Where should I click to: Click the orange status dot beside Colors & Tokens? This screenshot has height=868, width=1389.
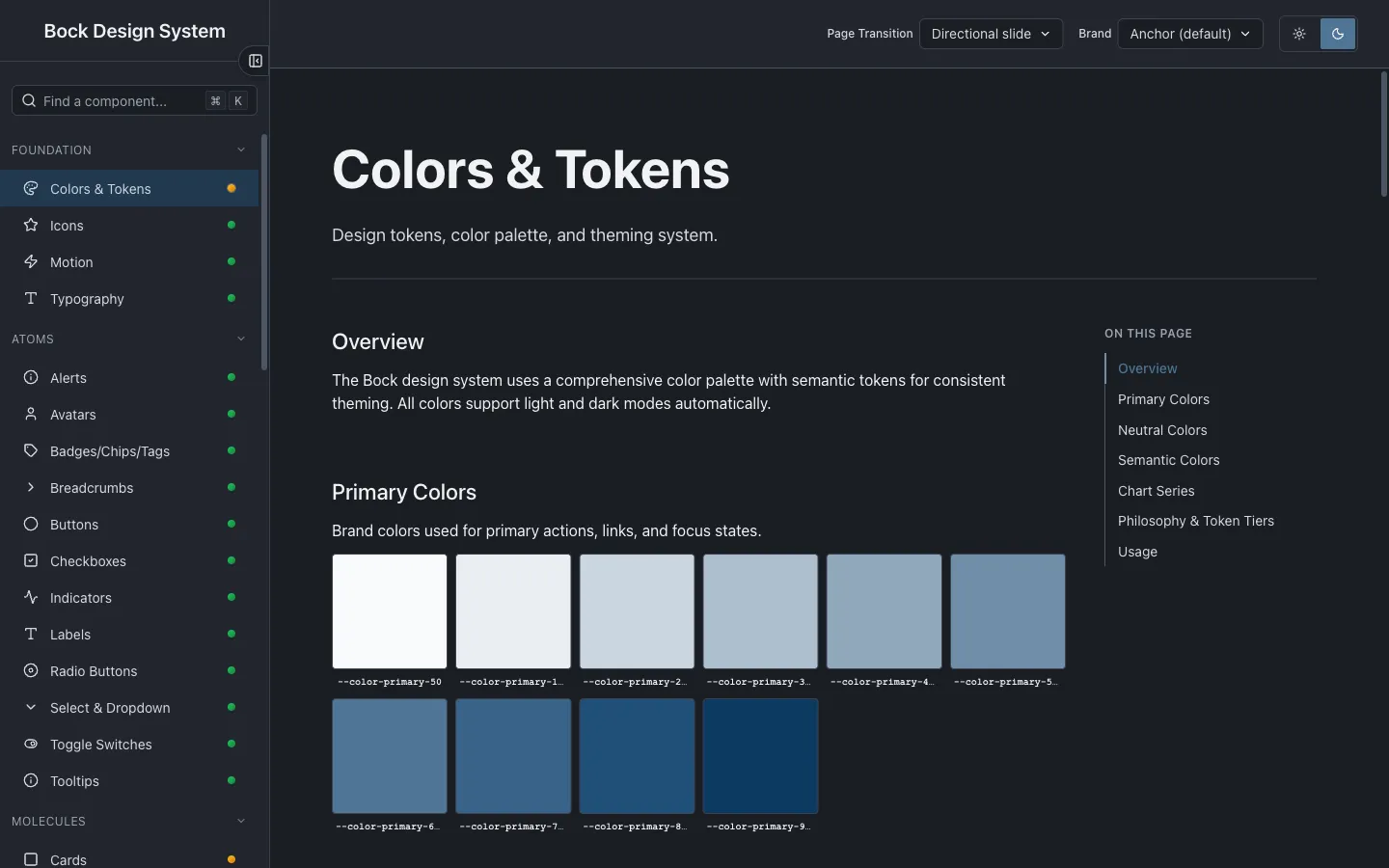click(x=231, y=188)
